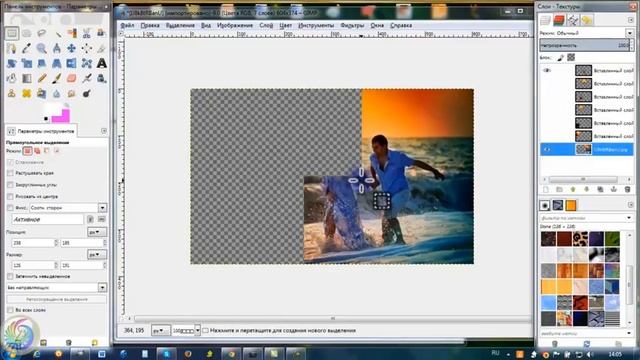Set selection mode to add

coord(37,151)
